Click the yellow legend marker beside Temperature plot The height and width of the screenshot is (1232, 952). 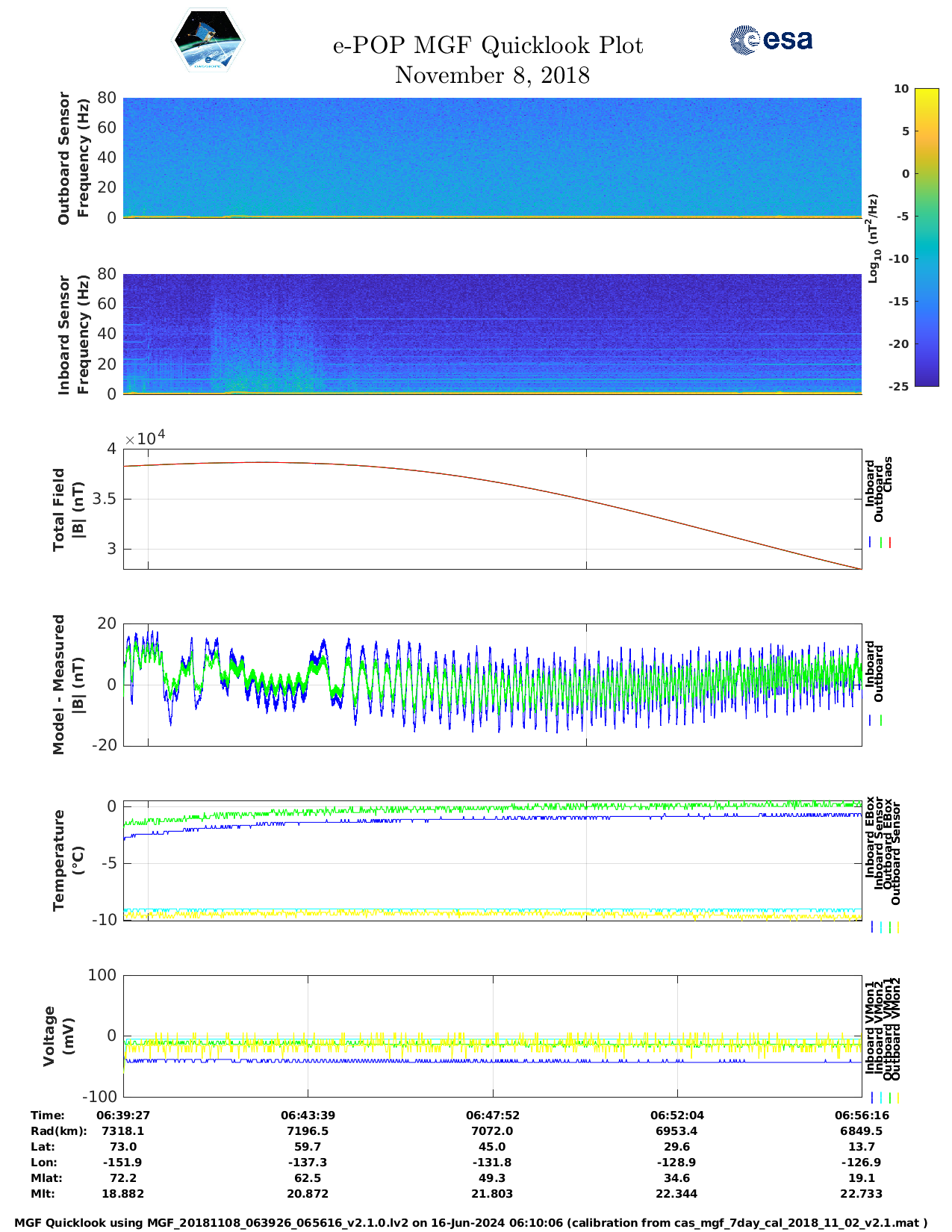[897, 927]
